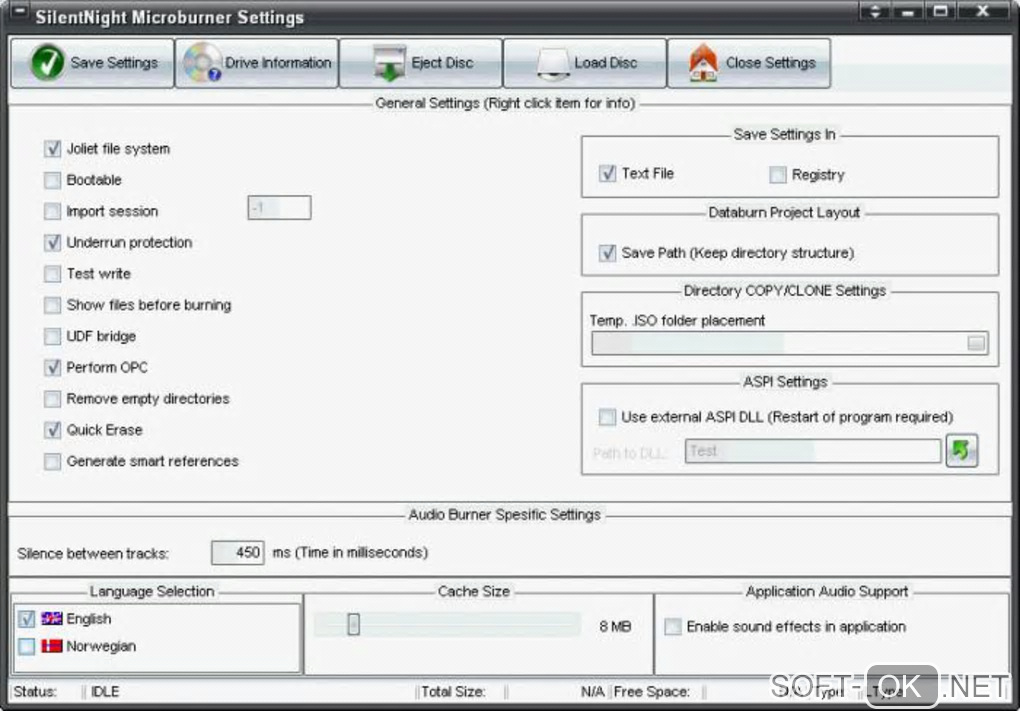Viewport: 1020px width, 711px height.
Task: Open the Temp ISO folder browse button
Action: (x=976, y=343)
